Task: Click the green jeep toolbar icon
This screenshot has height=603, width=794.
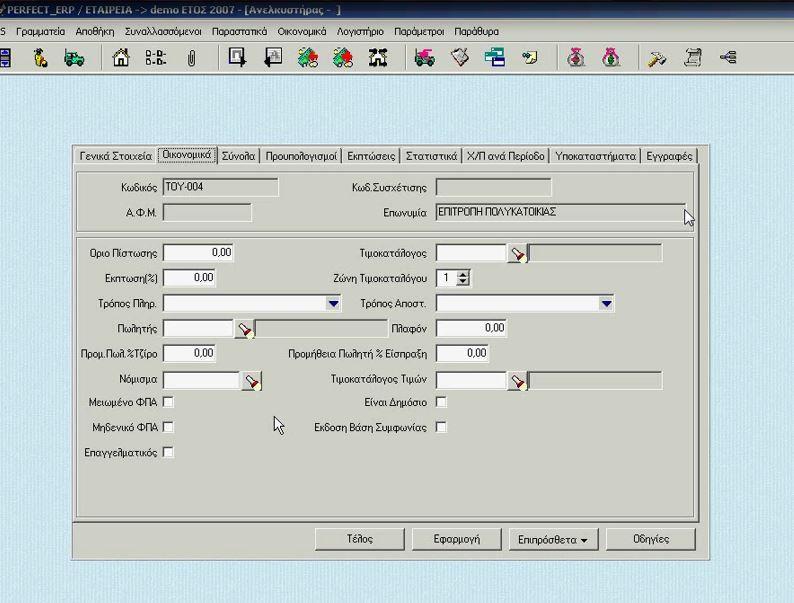Action: (74, 58)
